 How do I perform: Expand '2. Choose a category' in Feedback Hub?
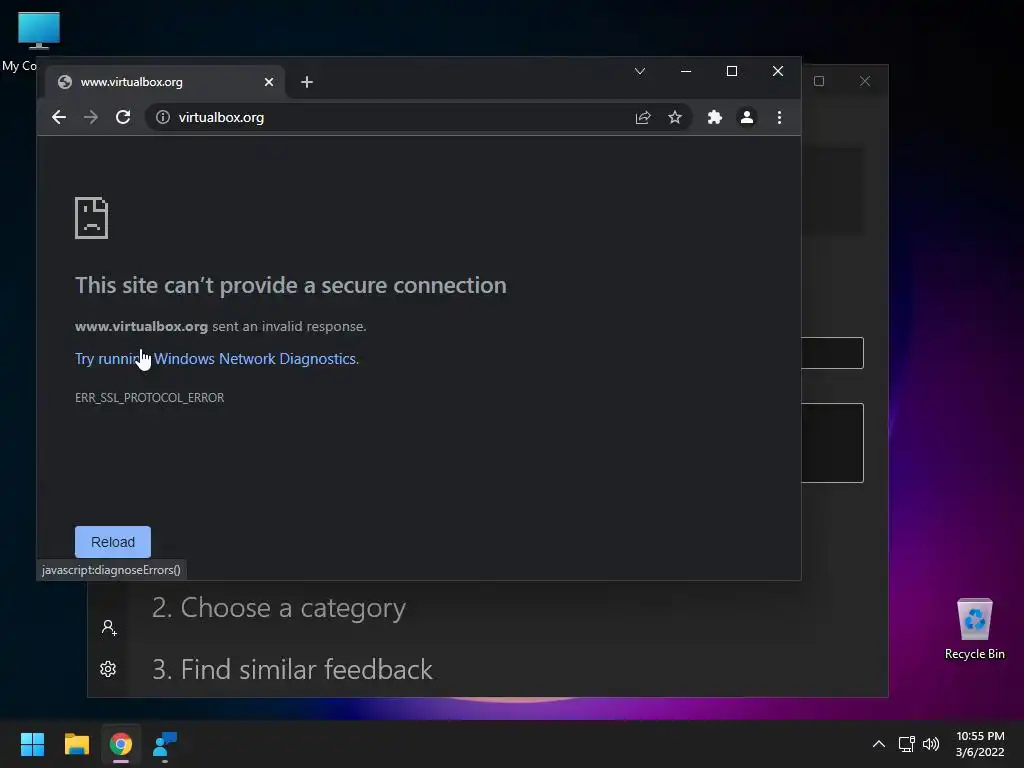[x=279, y=608]
